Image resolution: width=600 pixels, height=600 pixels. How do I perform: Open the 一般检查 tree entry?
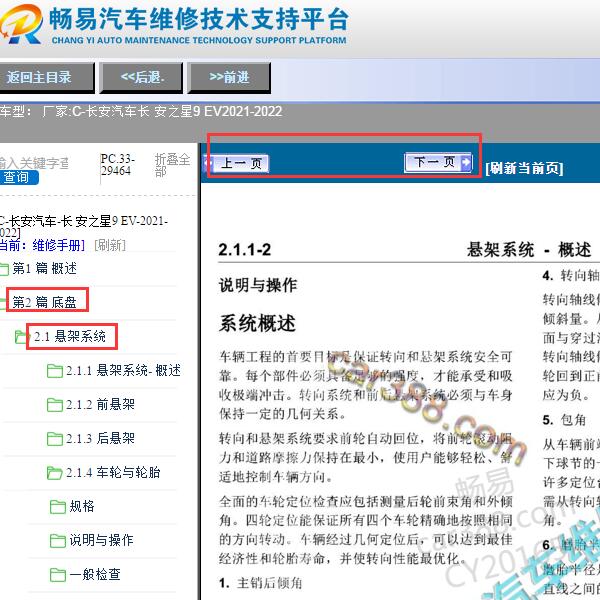click(95, 574)
